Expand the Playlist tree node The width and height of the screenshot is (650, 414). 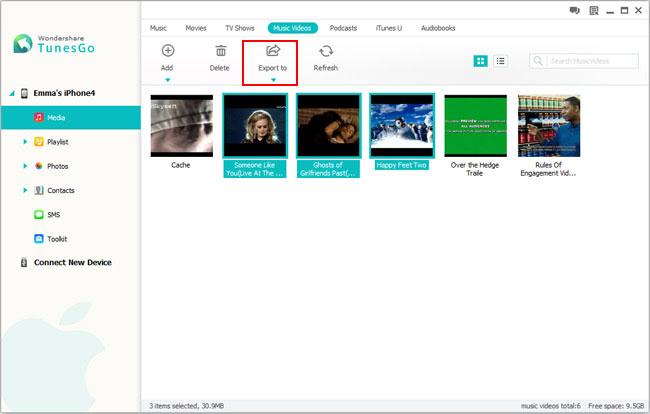pyautogui.click(x=25, y=142)
